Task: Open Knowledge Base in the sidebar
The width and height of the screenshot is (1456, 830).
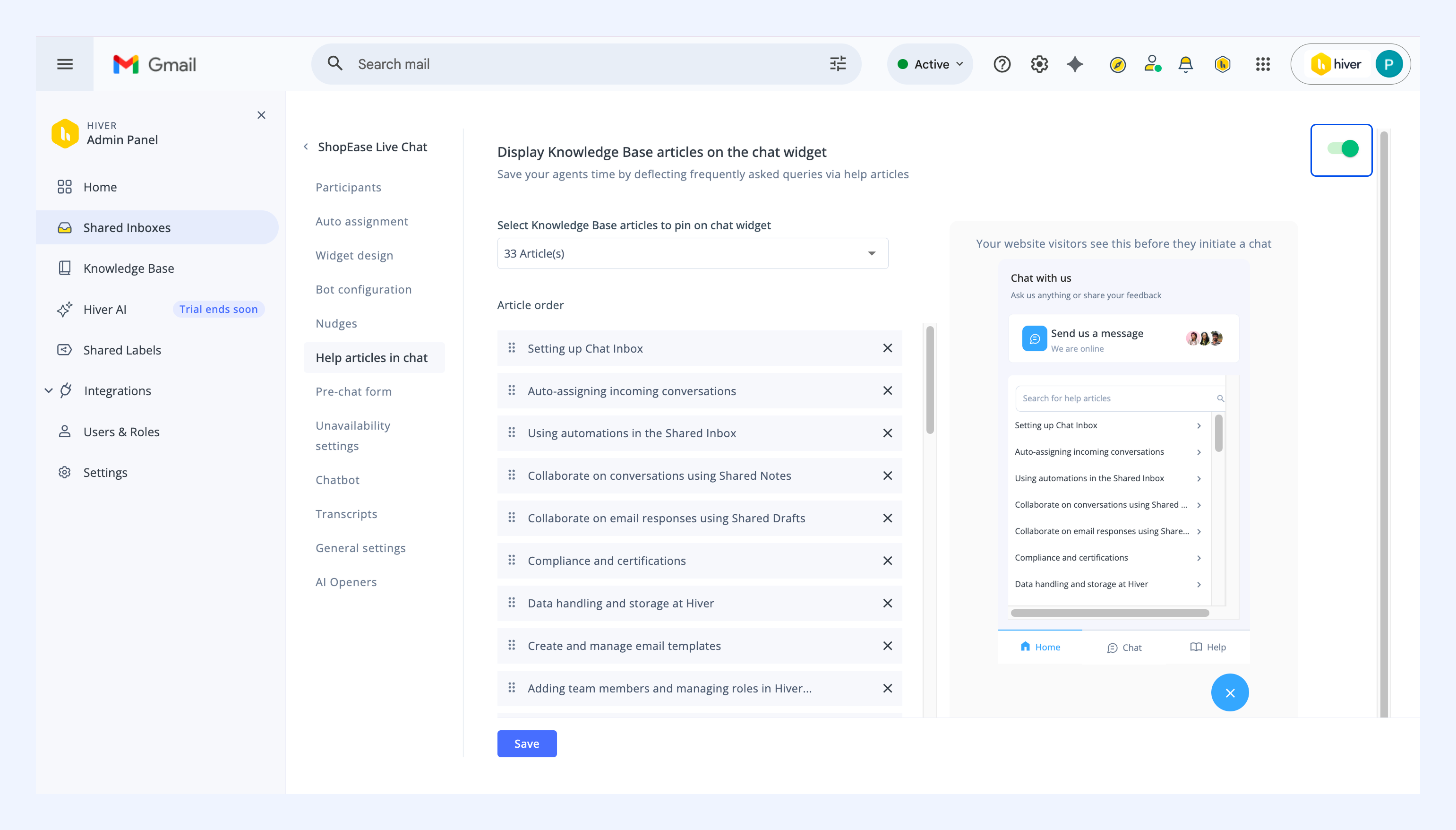Action: pos(157,268)
